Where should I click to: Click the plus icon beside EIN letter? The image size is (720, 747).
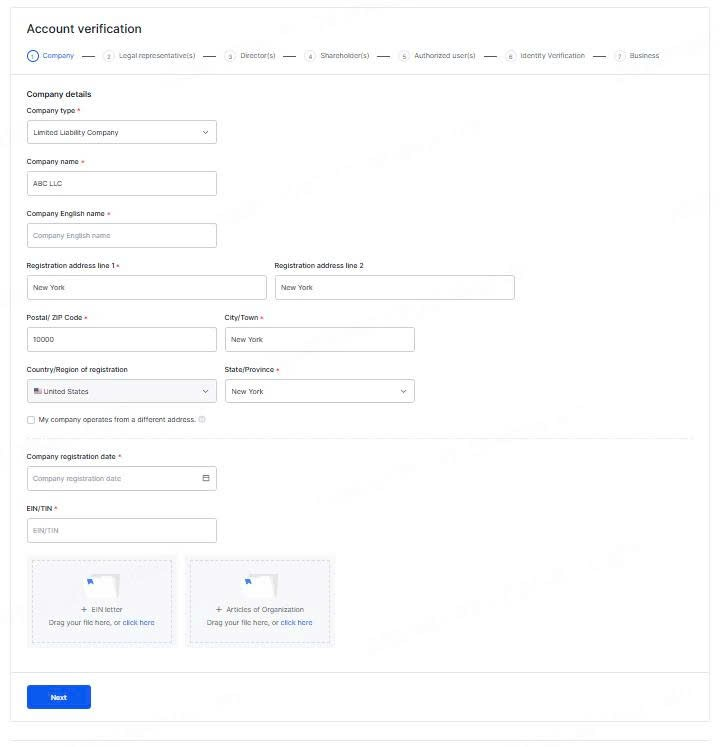84,609
